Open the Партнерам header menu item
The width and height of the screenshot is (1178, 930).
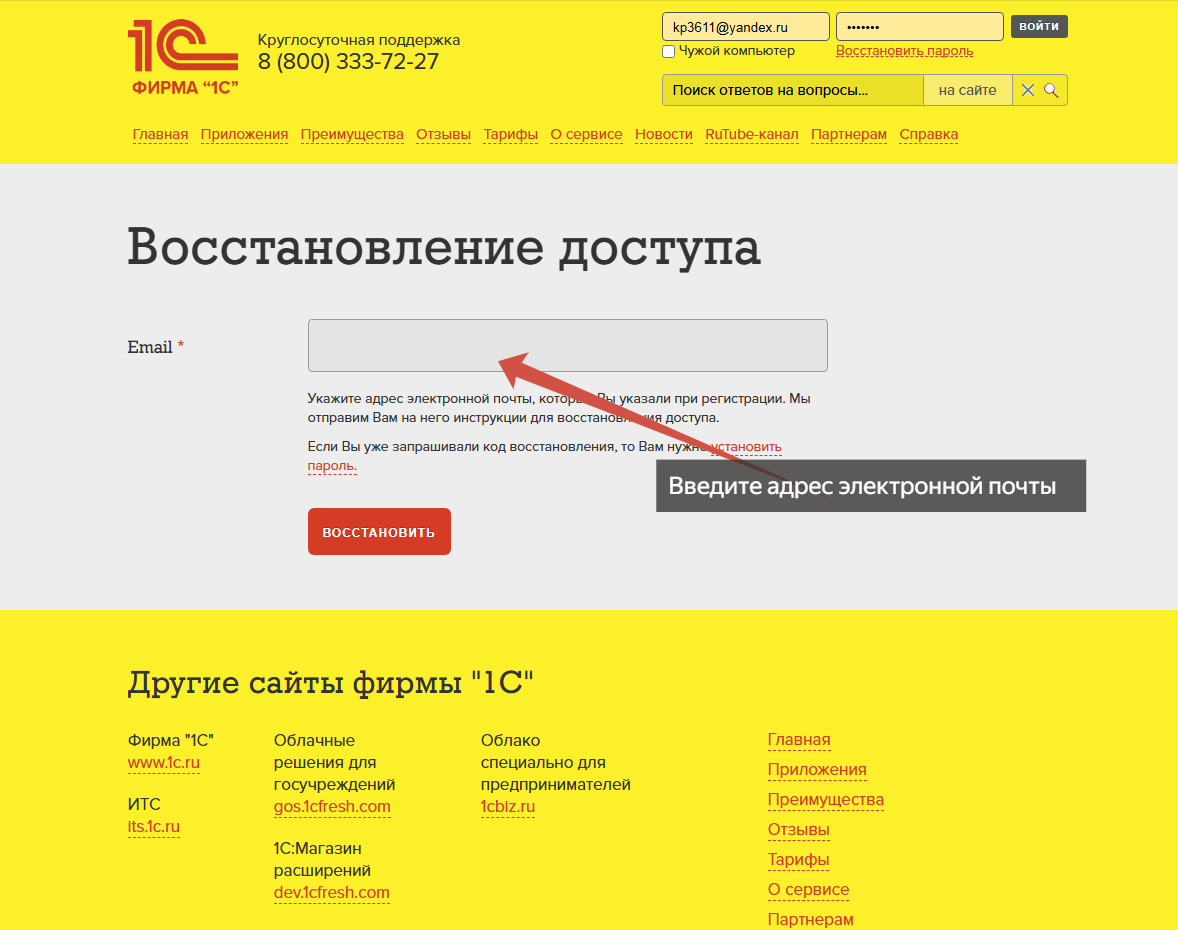(849, 134)
